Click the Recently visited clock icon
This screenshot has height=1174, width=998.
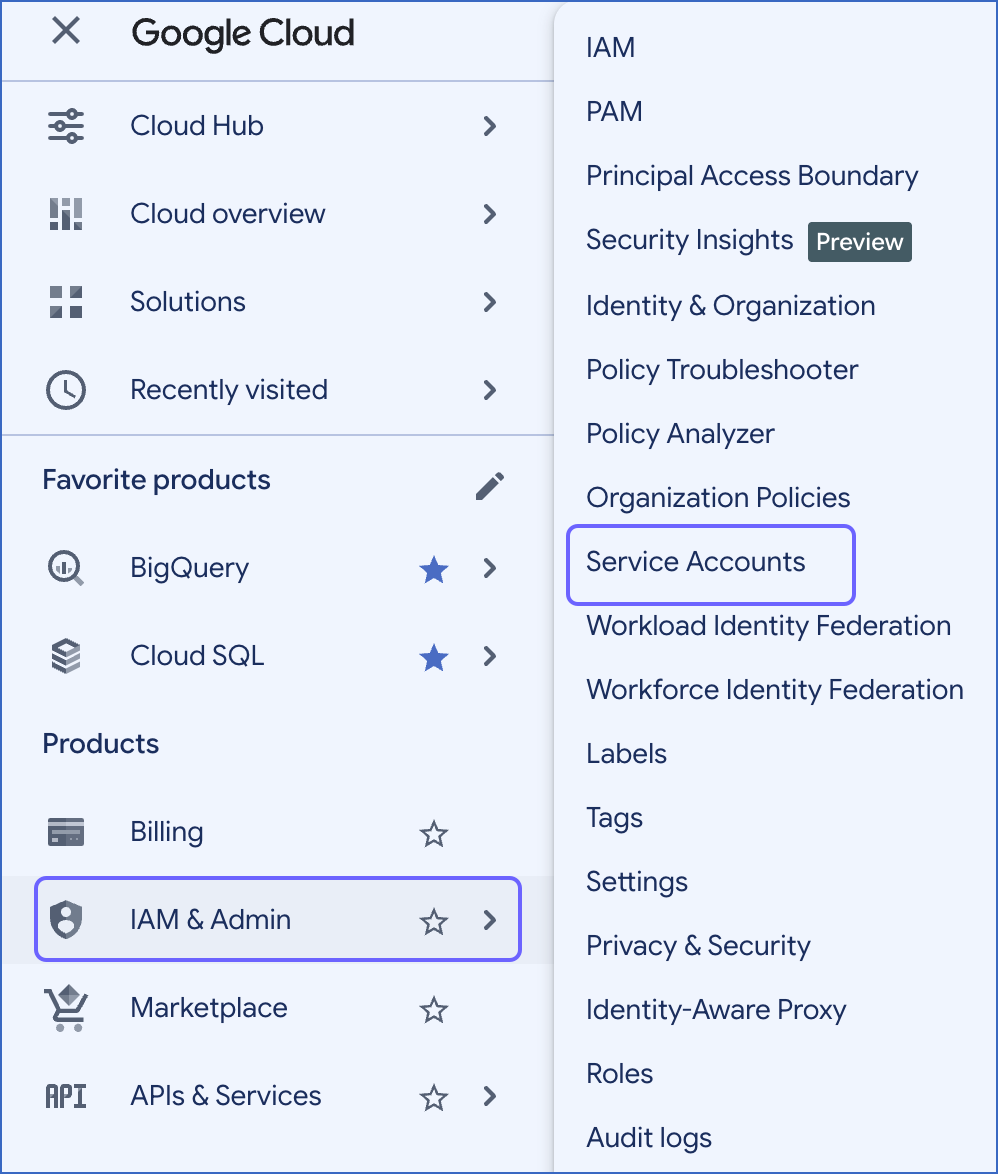tap(66, 390)
